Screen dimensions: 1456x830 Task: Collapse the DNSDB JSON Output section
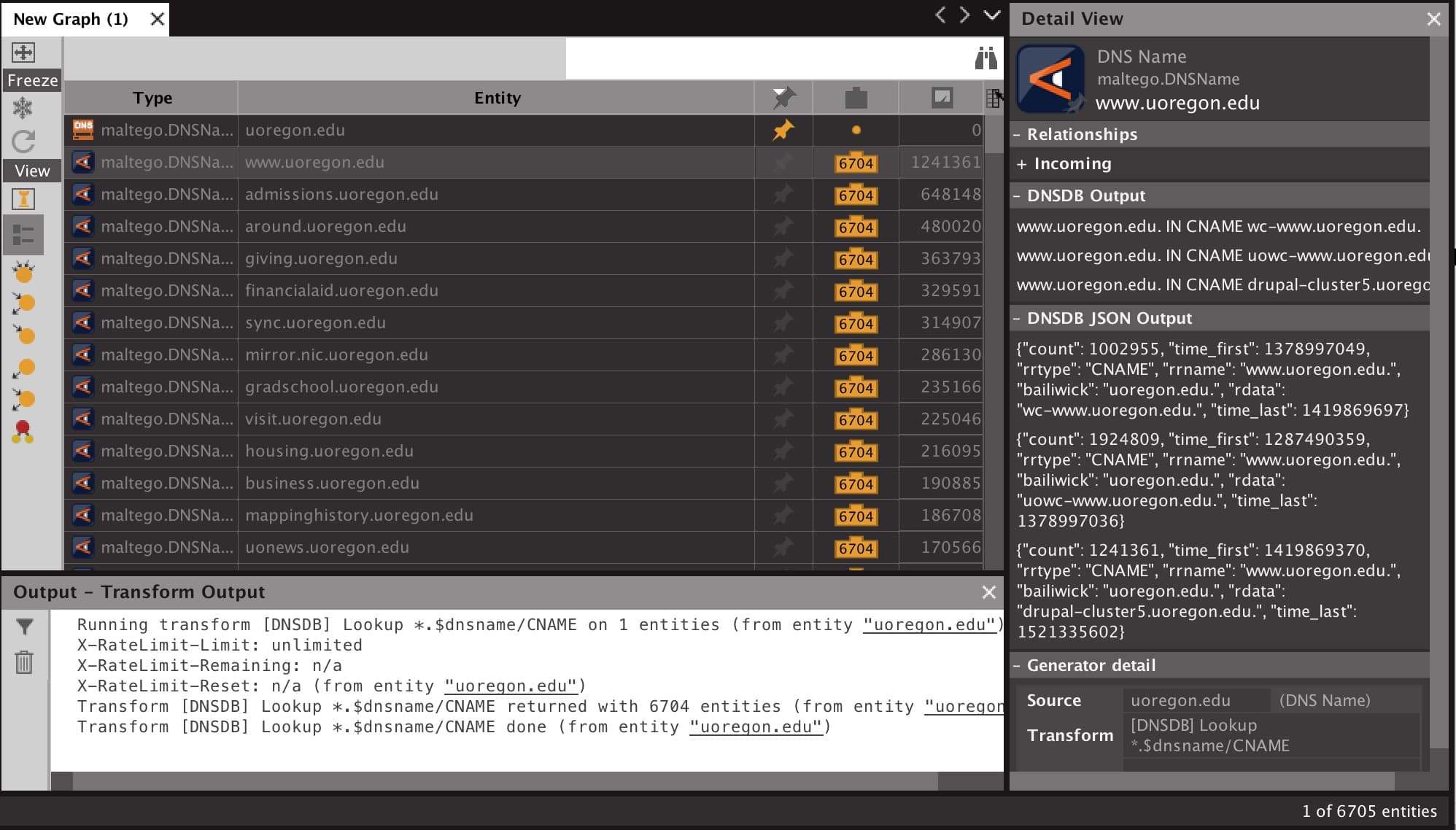coord(1017,319)
